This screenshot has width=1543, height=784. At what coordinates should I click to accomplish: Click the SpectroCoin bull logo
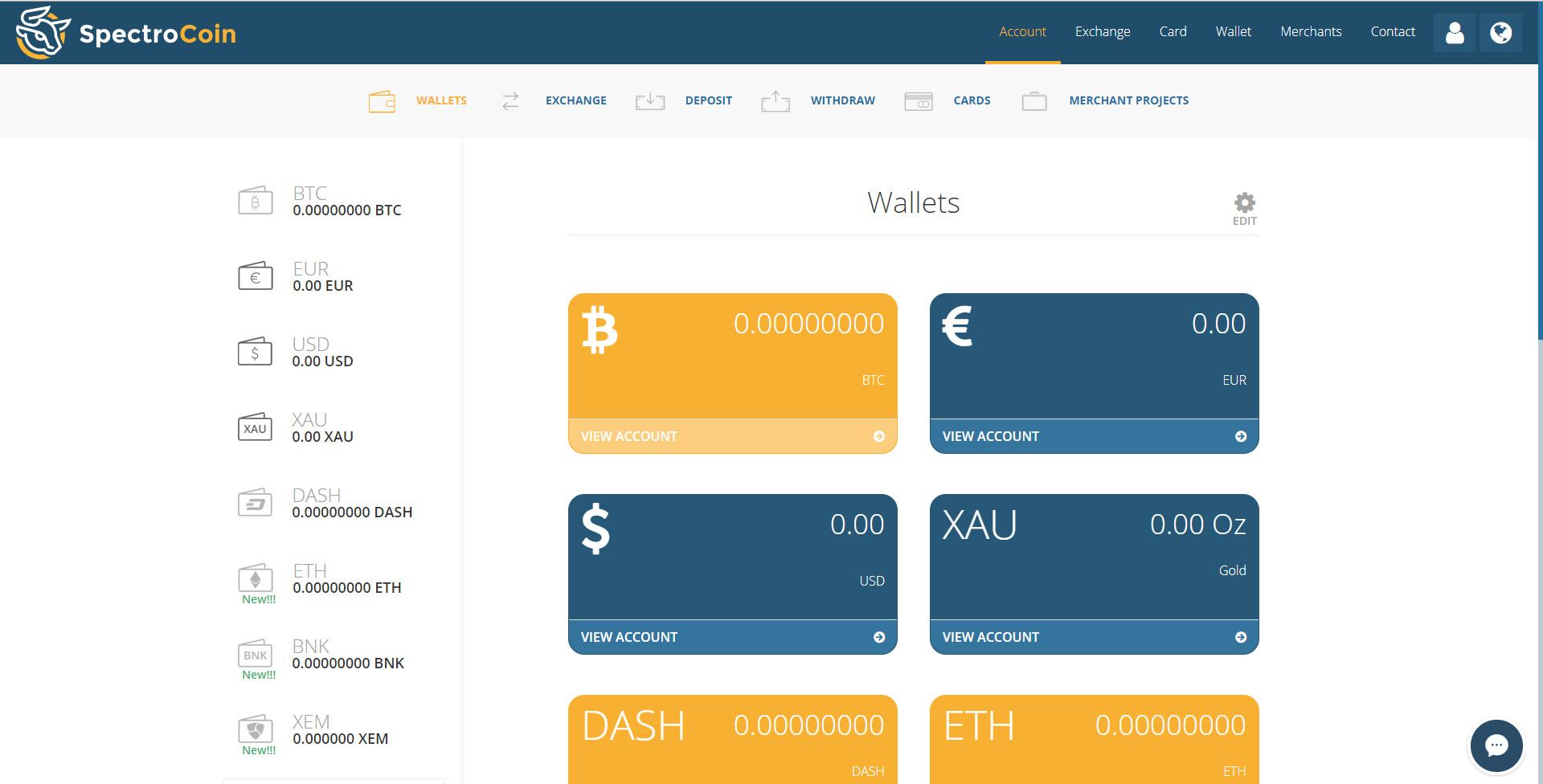point(43,32)
